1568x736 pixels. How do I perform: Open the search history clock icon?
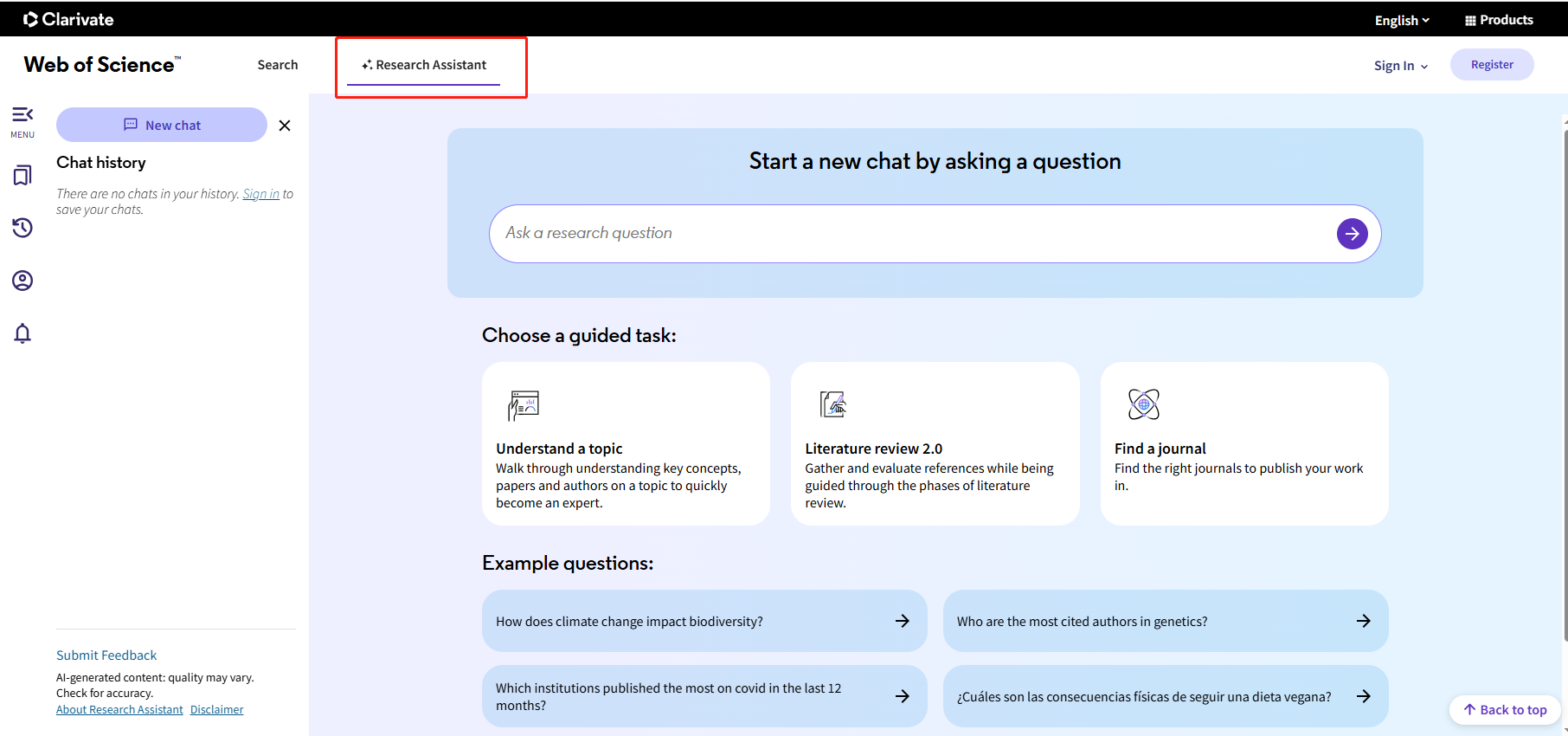(22, 228)
